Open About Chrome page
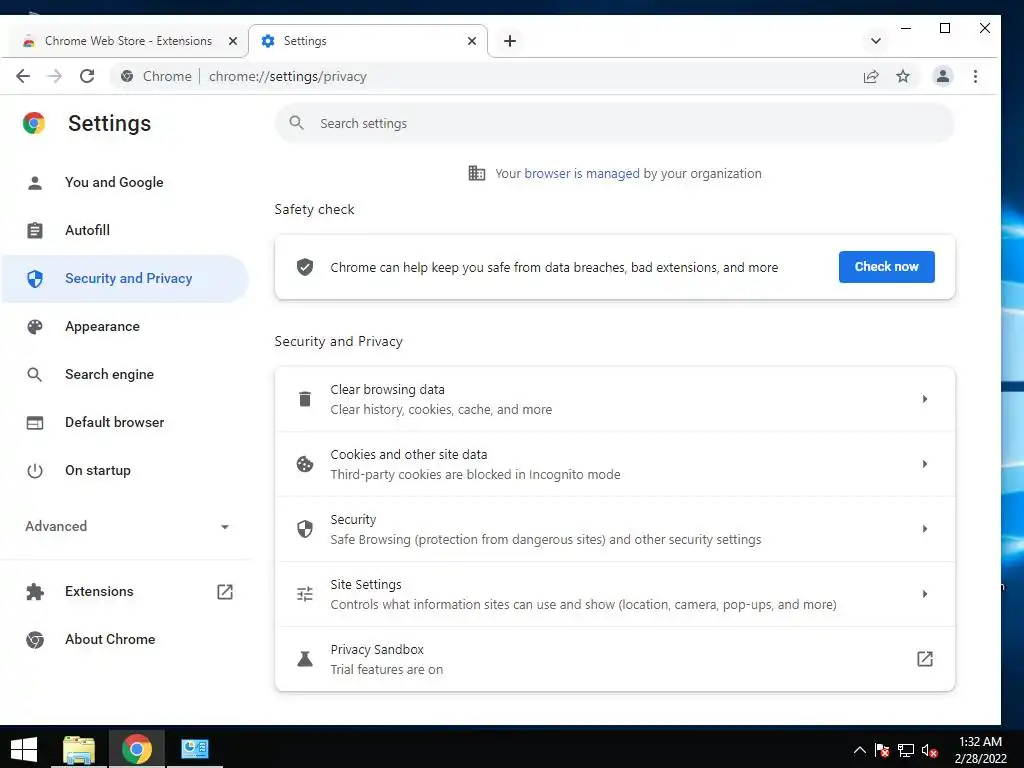This screenshot has height=768, width=1024. click(125, 640)
